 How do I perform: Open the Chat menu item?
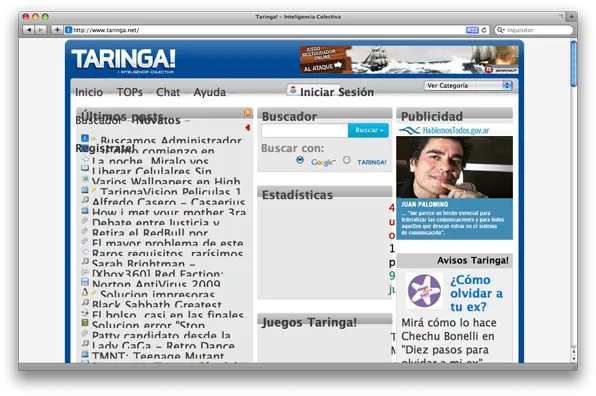pos(168,92)
